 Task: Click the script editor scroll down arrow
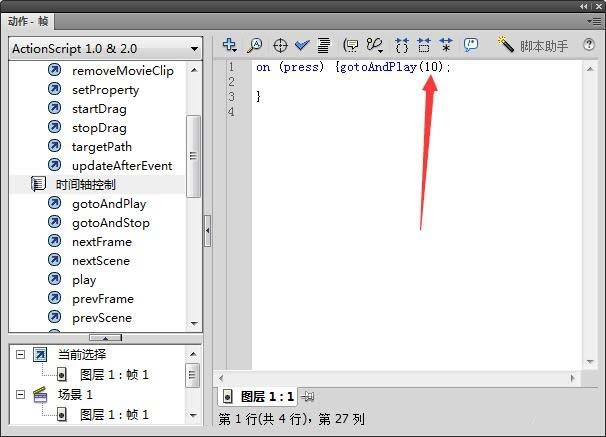pyautogui.click(x=590, y=362)
